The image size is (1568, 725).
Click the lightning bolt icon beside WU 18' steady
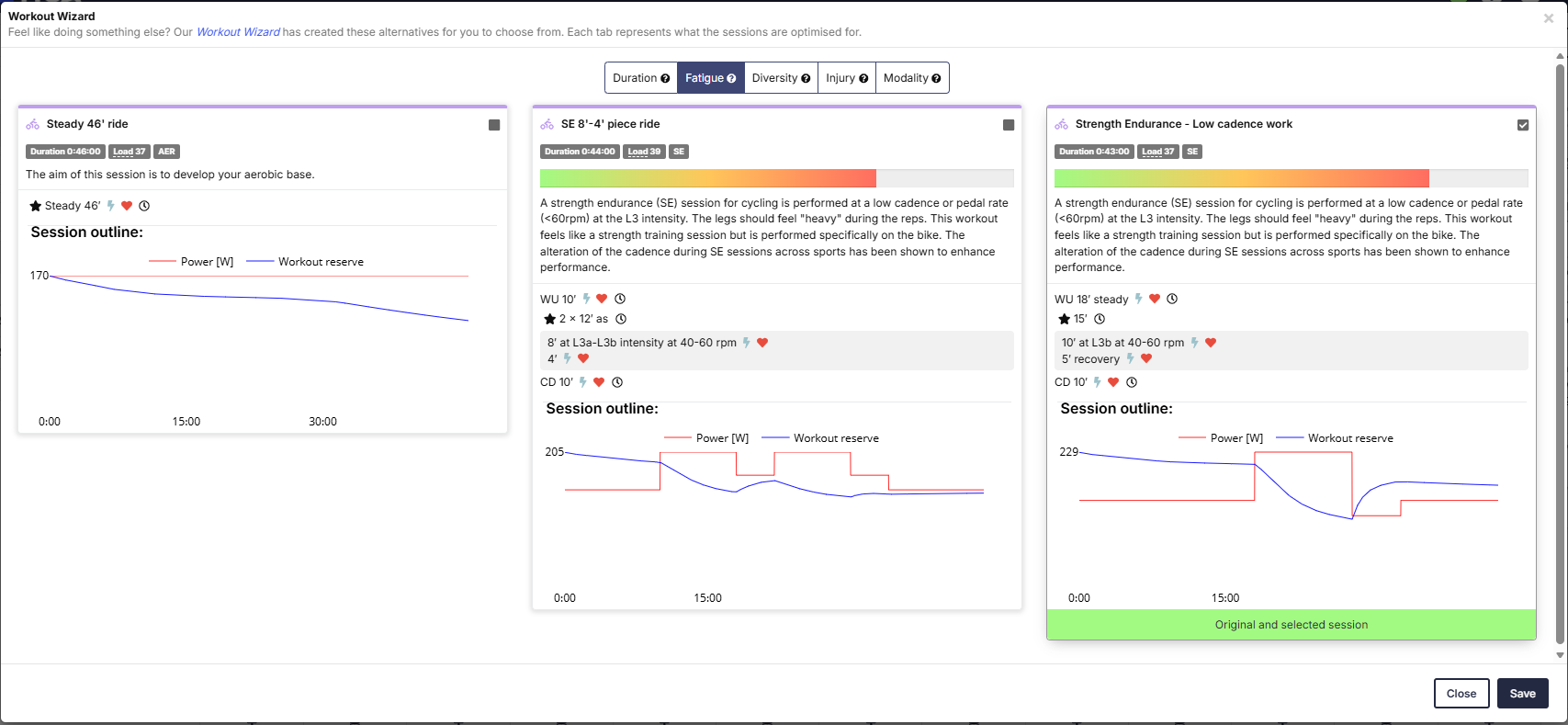pos(1139,299)
